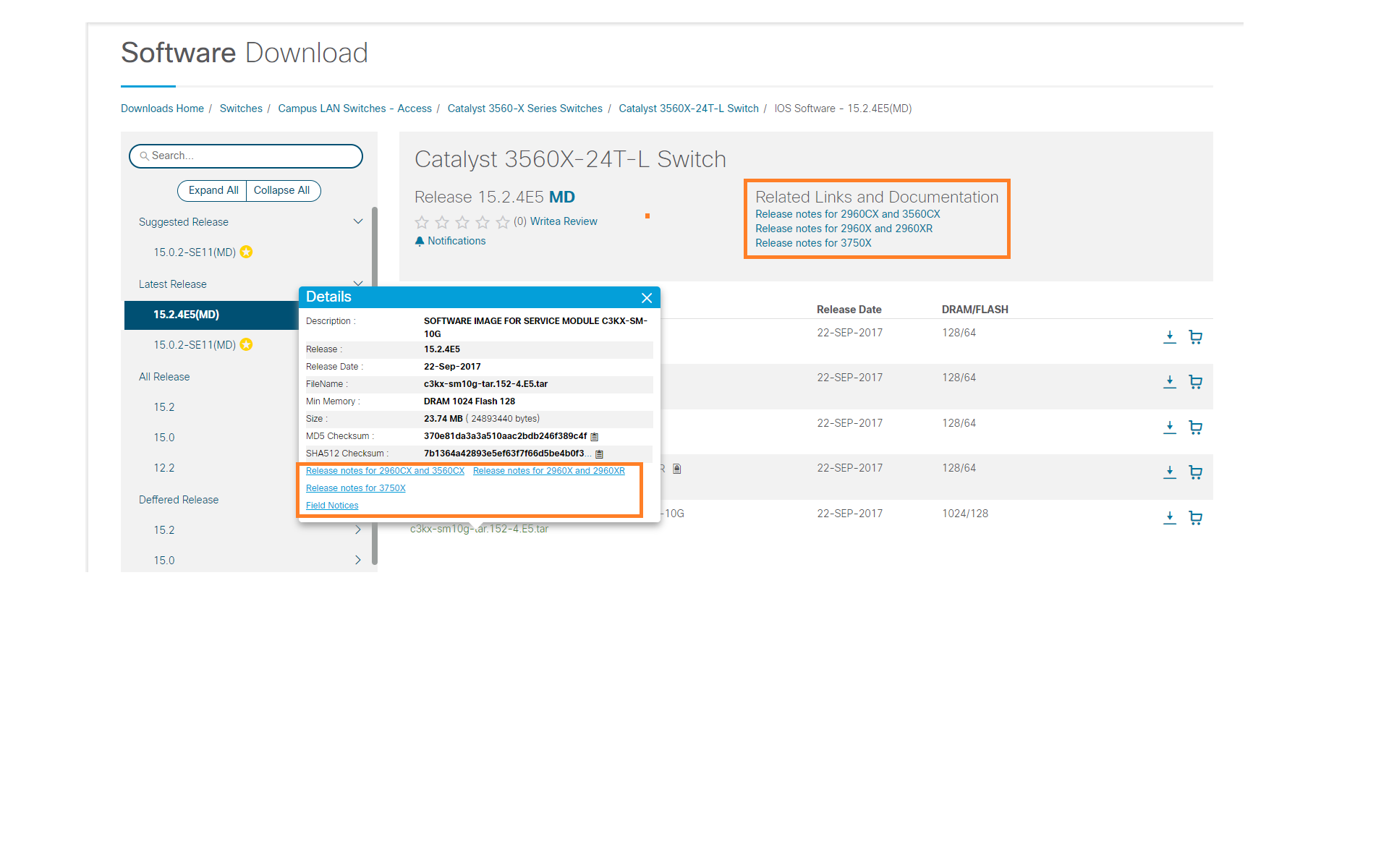
Task: Open Downloads Home breadcrumb
Action: 162,109
